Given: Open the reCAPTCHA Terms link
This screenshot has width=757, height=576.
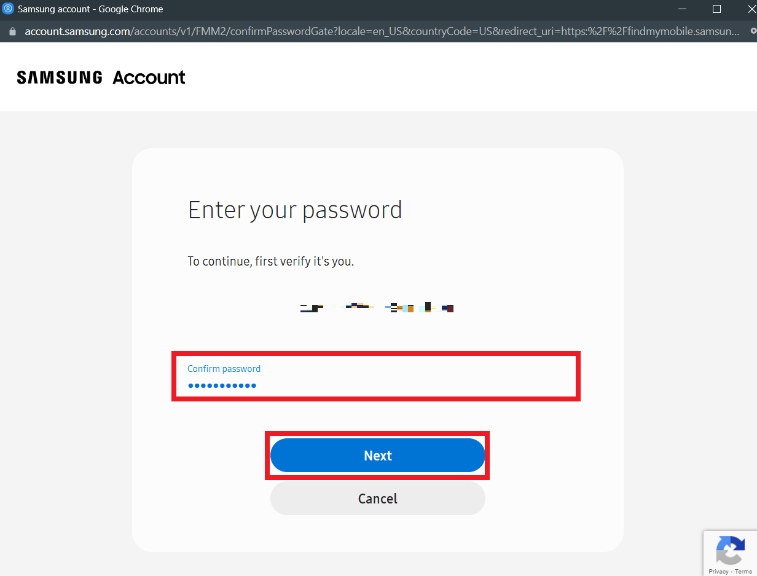Looking at the screenshot, I should pyautogui.click(x=743, y=571).
